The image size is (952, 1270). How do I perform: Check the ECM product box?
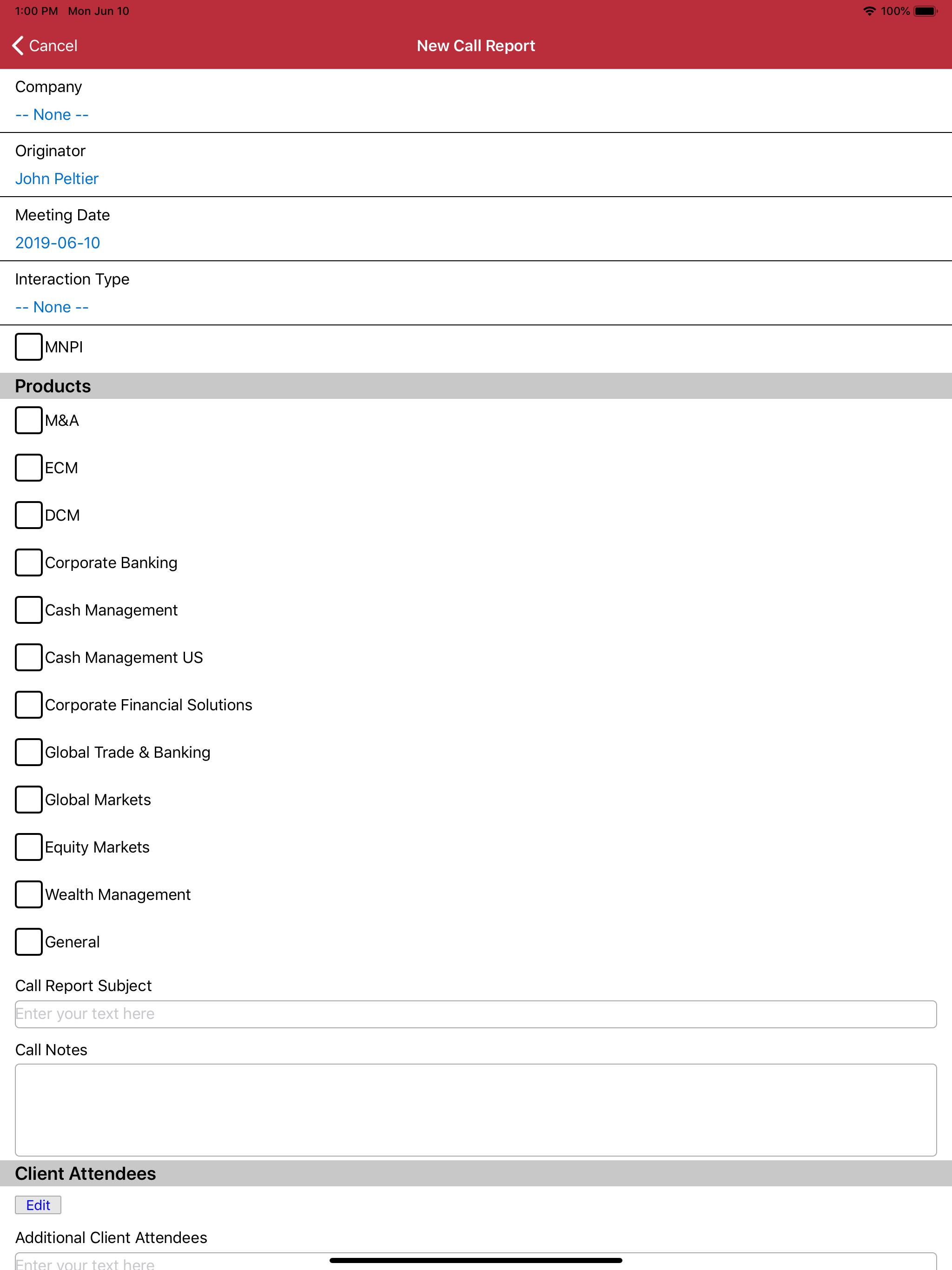coord(29,468)
